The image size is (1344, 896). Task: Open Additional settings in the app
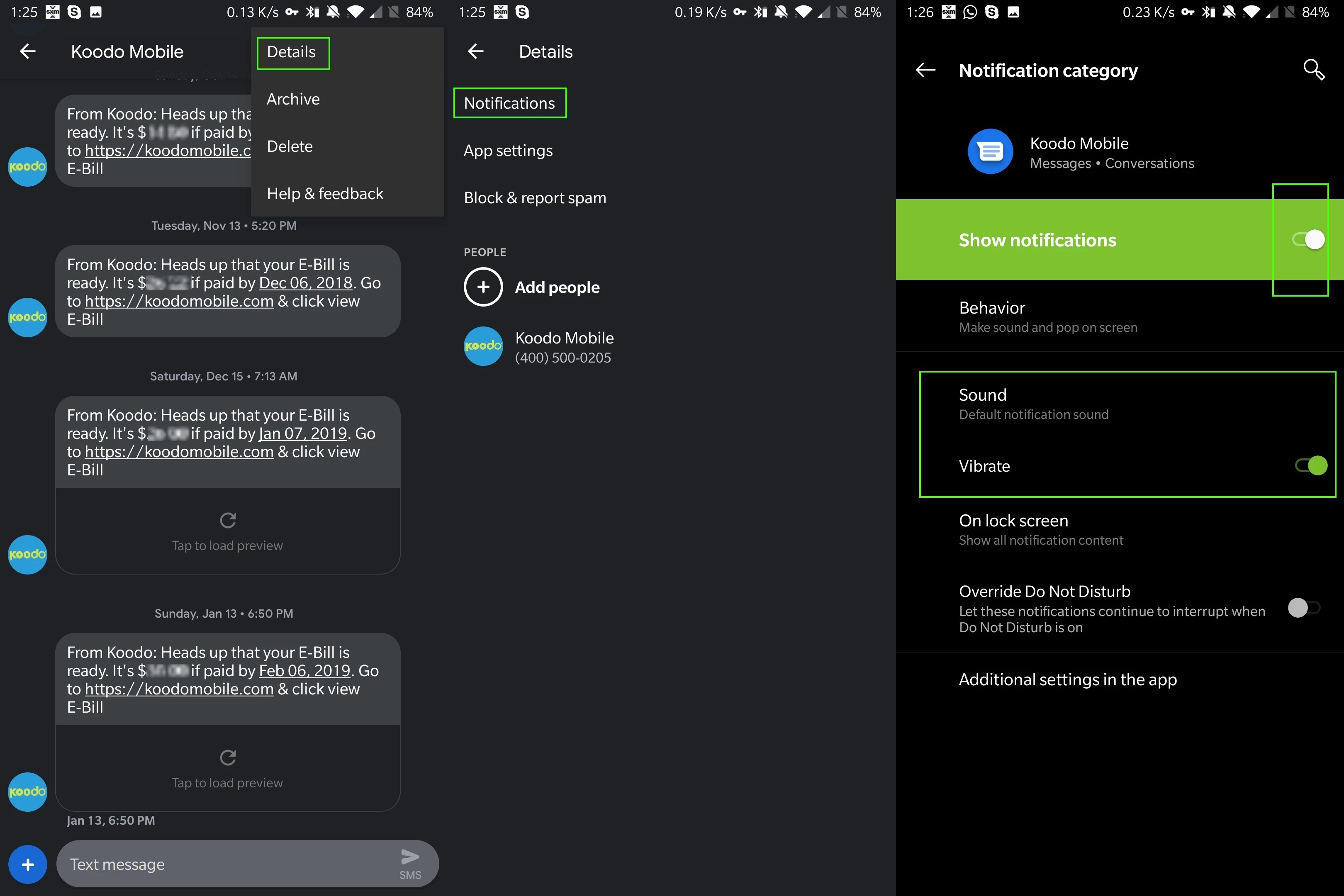tap(1067, 679)
